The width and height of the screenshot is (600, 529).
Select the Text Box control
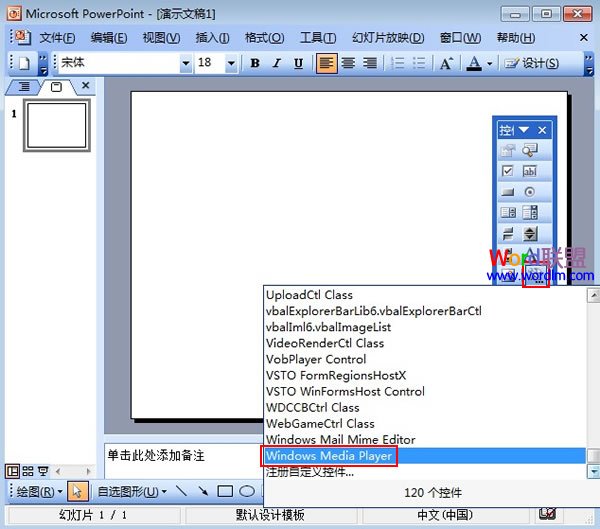(x=530, y=171)
